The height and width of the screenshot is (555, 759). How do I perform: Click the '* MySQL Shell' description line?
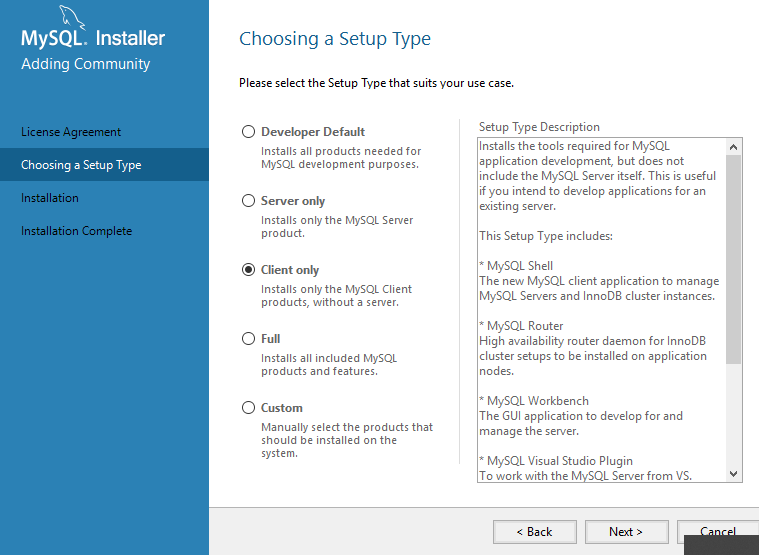[x=516, y=266]
